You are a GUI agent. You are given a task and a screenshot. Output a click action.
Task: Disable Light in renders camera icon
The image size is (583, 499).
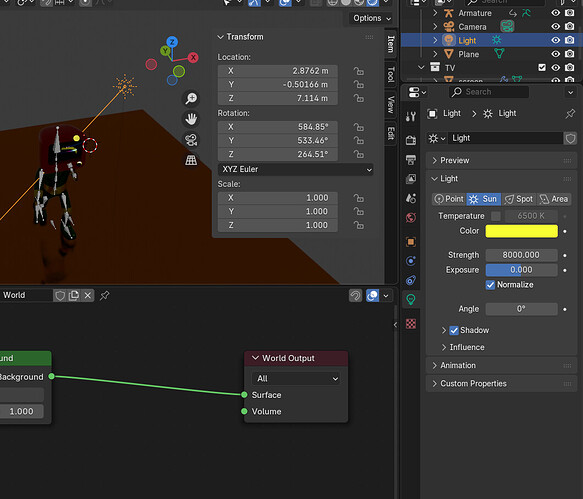coord(570,40)
